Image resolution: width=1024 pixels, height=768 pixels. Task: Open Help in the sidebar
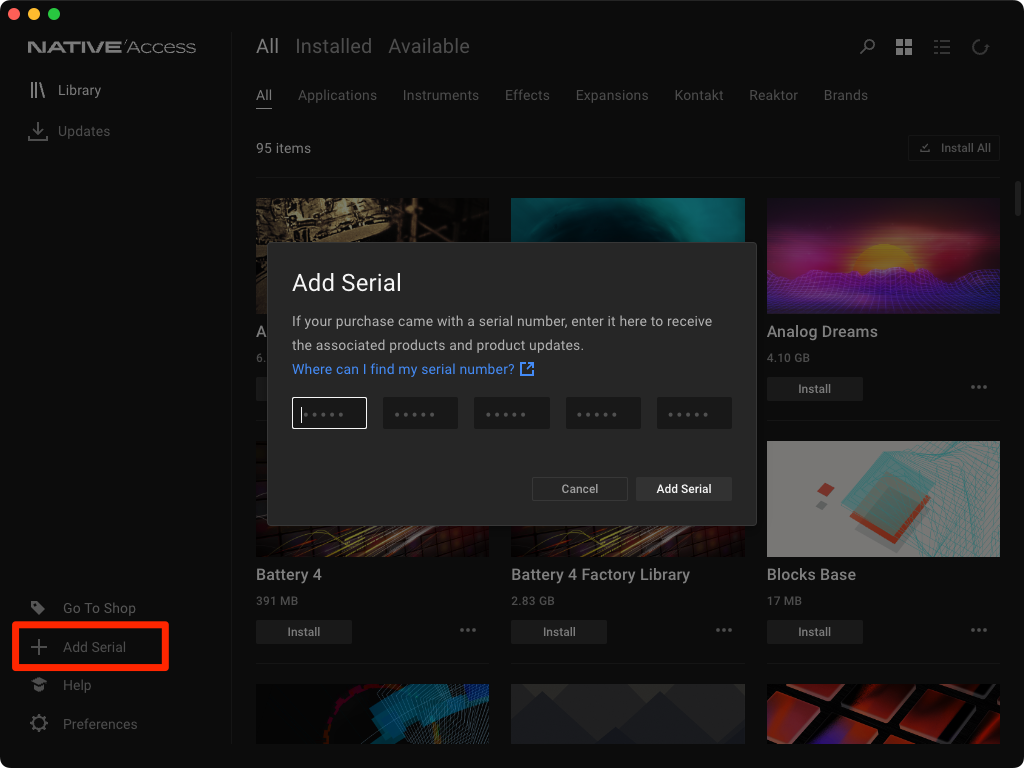tap(61, 685)
